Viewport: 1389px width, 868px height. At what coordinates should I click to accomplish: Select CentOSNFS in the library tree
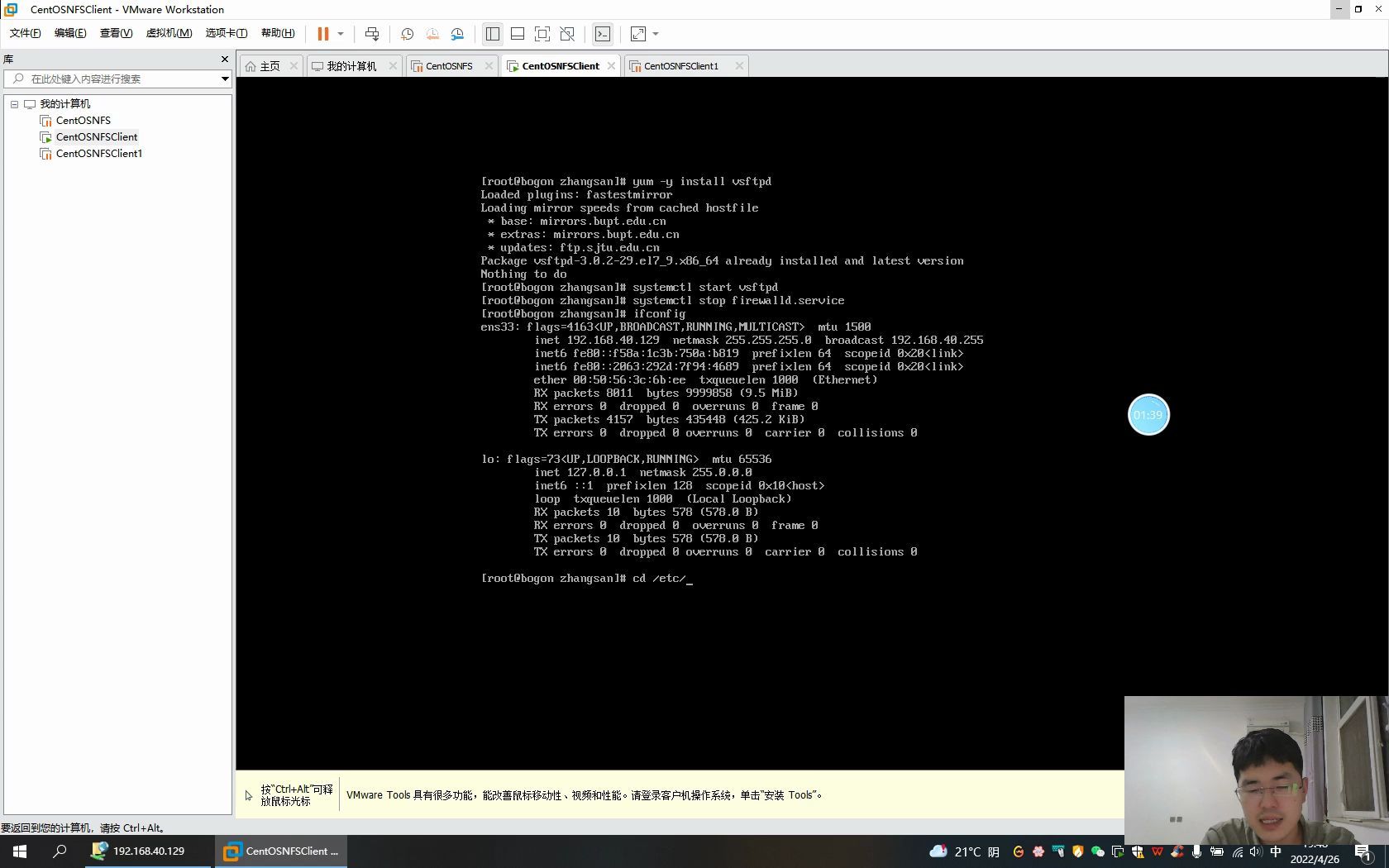[84, 121]
